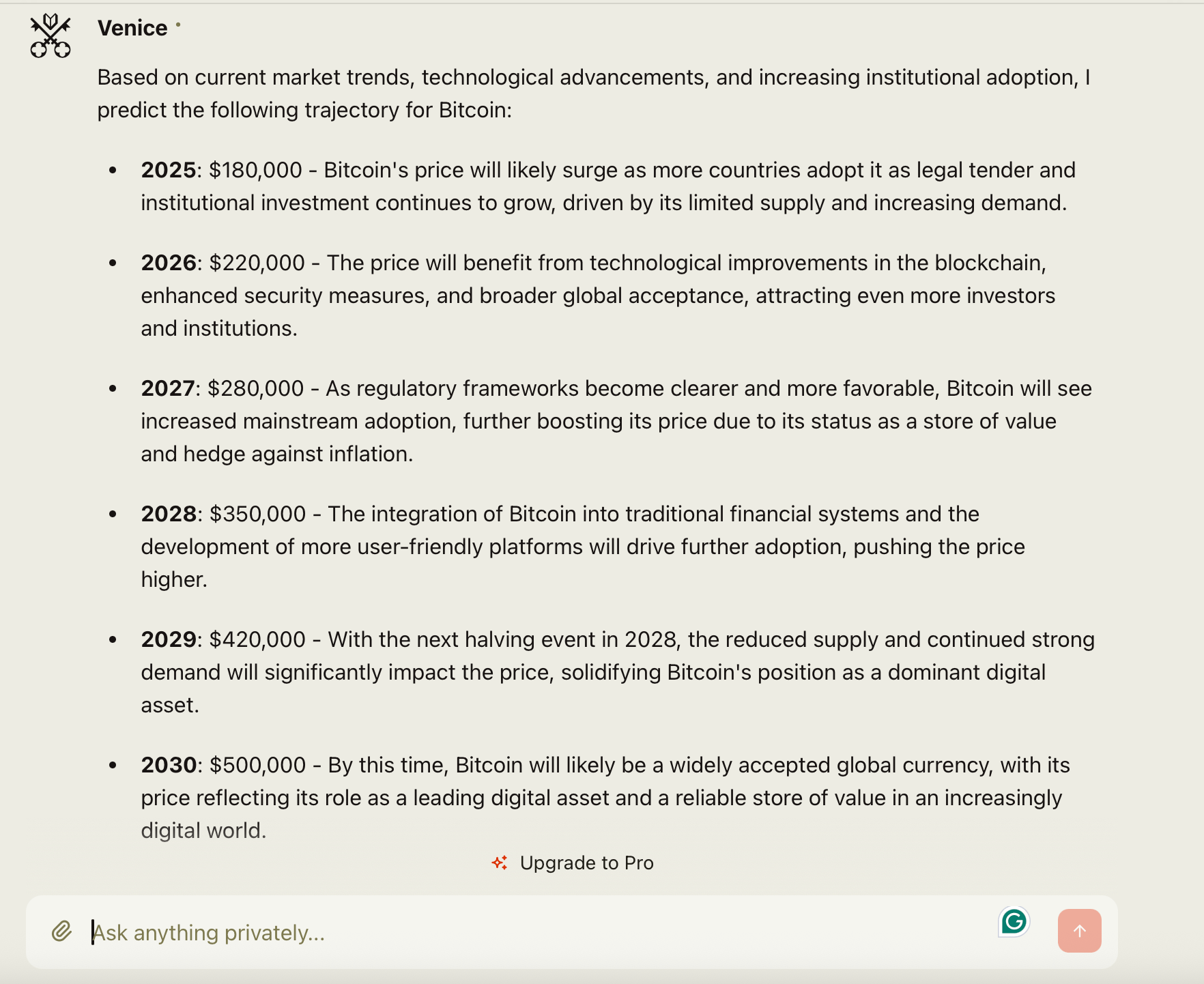Screen dimensions: 1204x984
Task: Click the bold 2028 year label
Action: click(167, 514)
